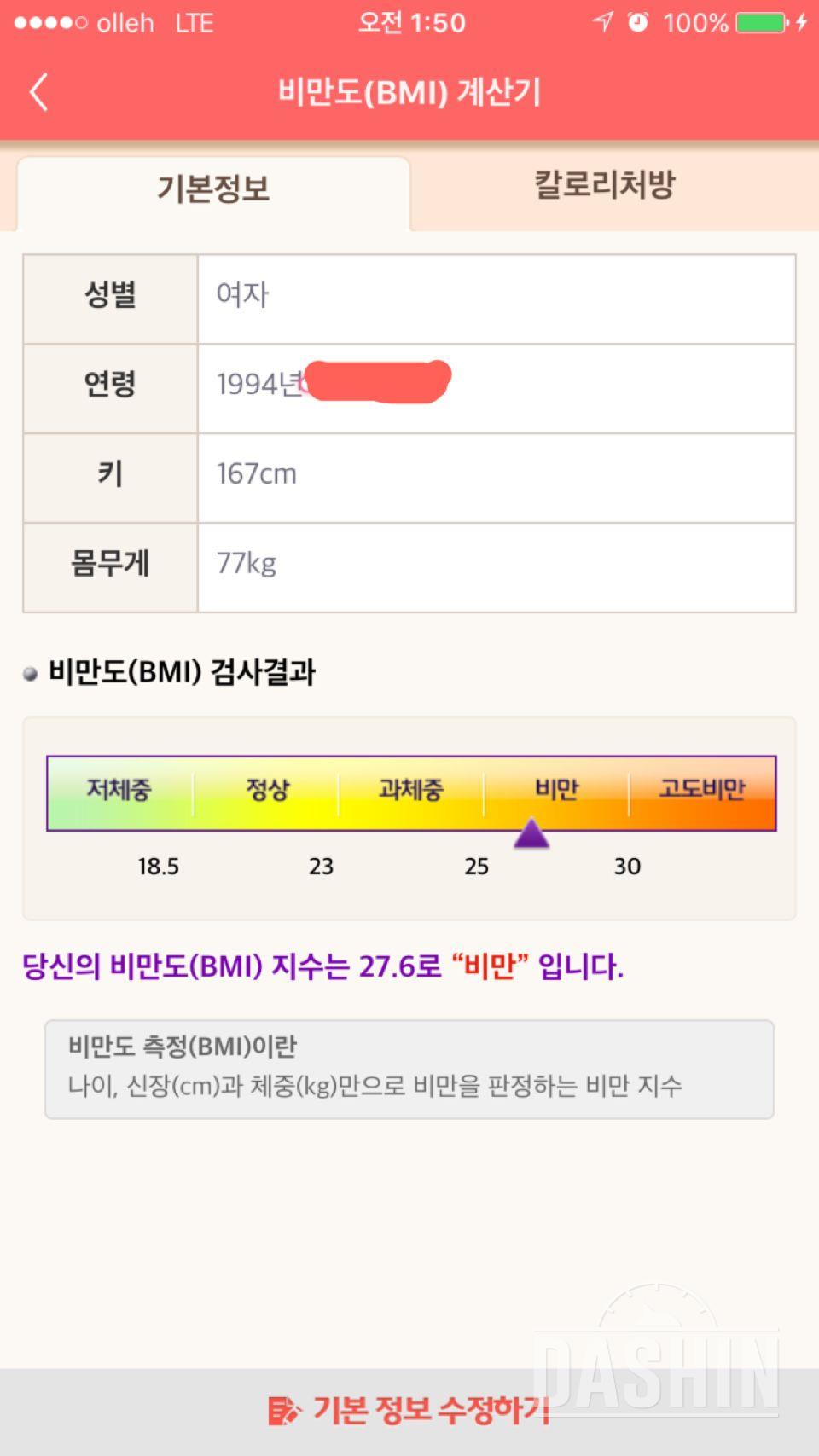Tap the 정상 segment of BMI bar
The image size is (819, 1456).
pyautogui.click(x=267, y=791)
